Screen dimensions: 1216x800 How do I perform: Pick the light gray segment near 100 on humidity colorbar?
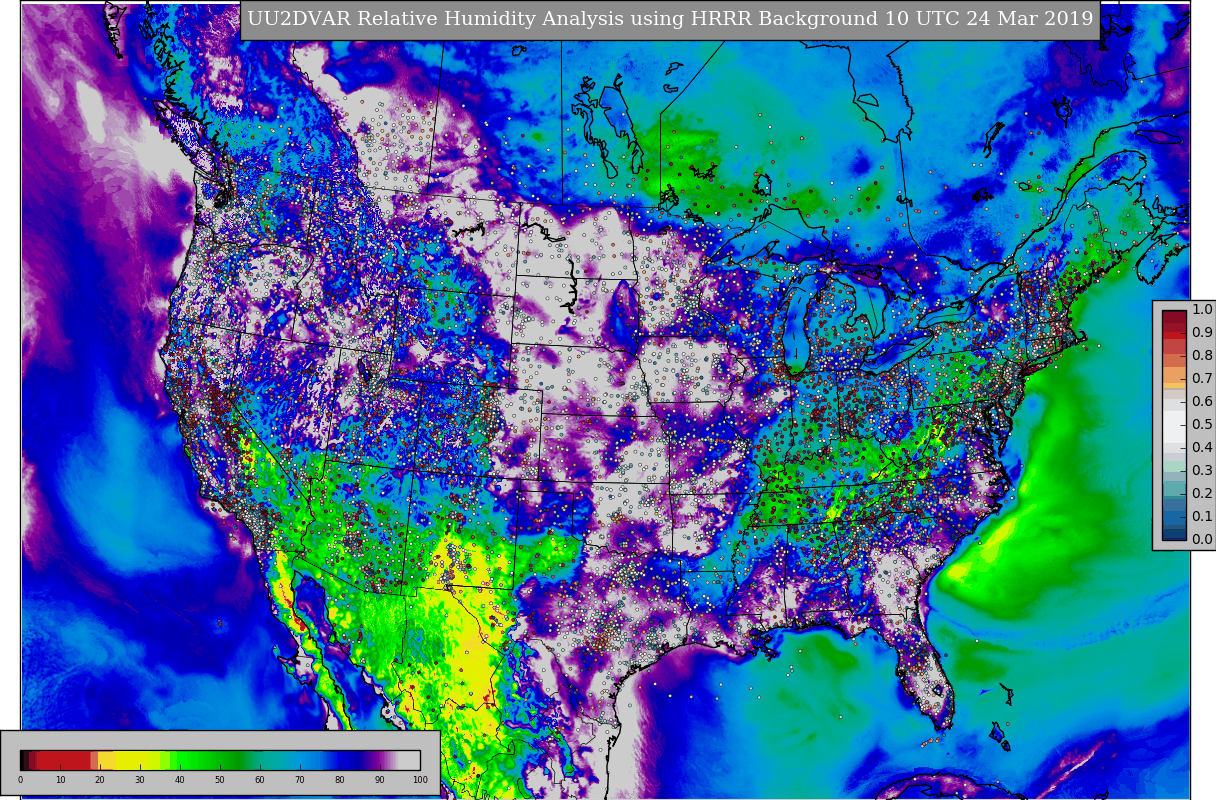[x=410, y=760]
